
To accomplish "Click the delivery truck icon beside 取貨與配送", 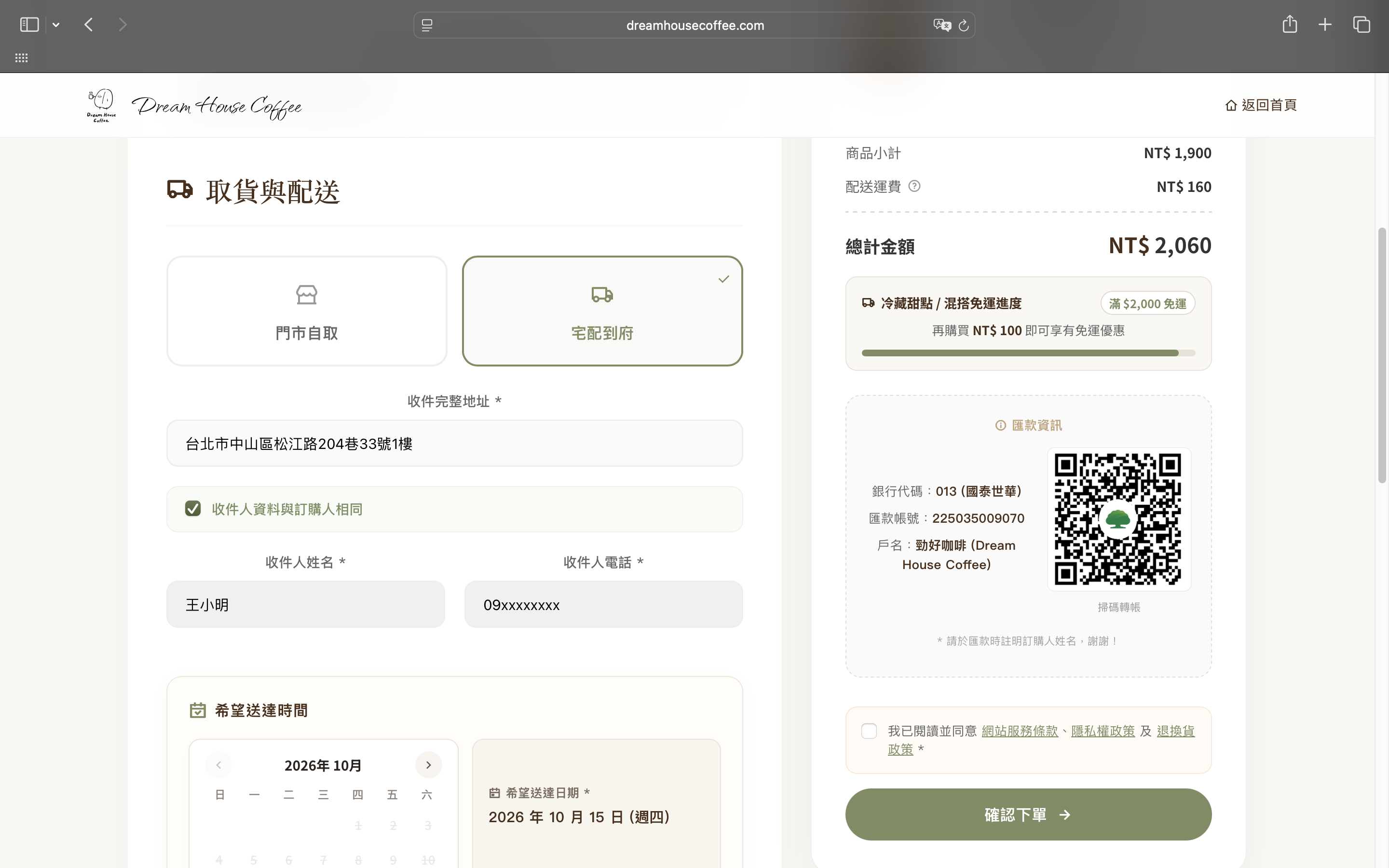I will 179,189.
